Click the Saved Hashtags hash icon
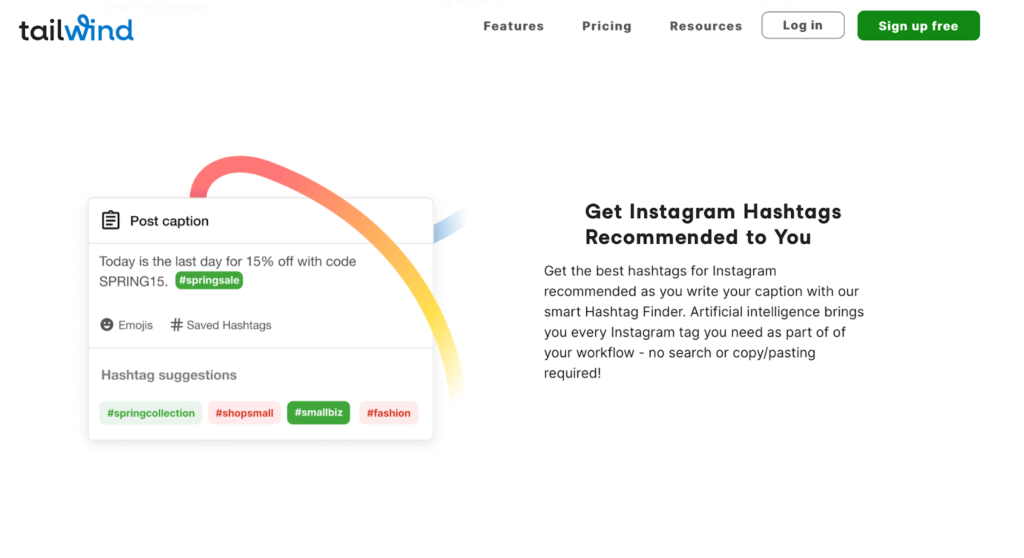This screenshot has width=1024, height=558. pos(176,325)
